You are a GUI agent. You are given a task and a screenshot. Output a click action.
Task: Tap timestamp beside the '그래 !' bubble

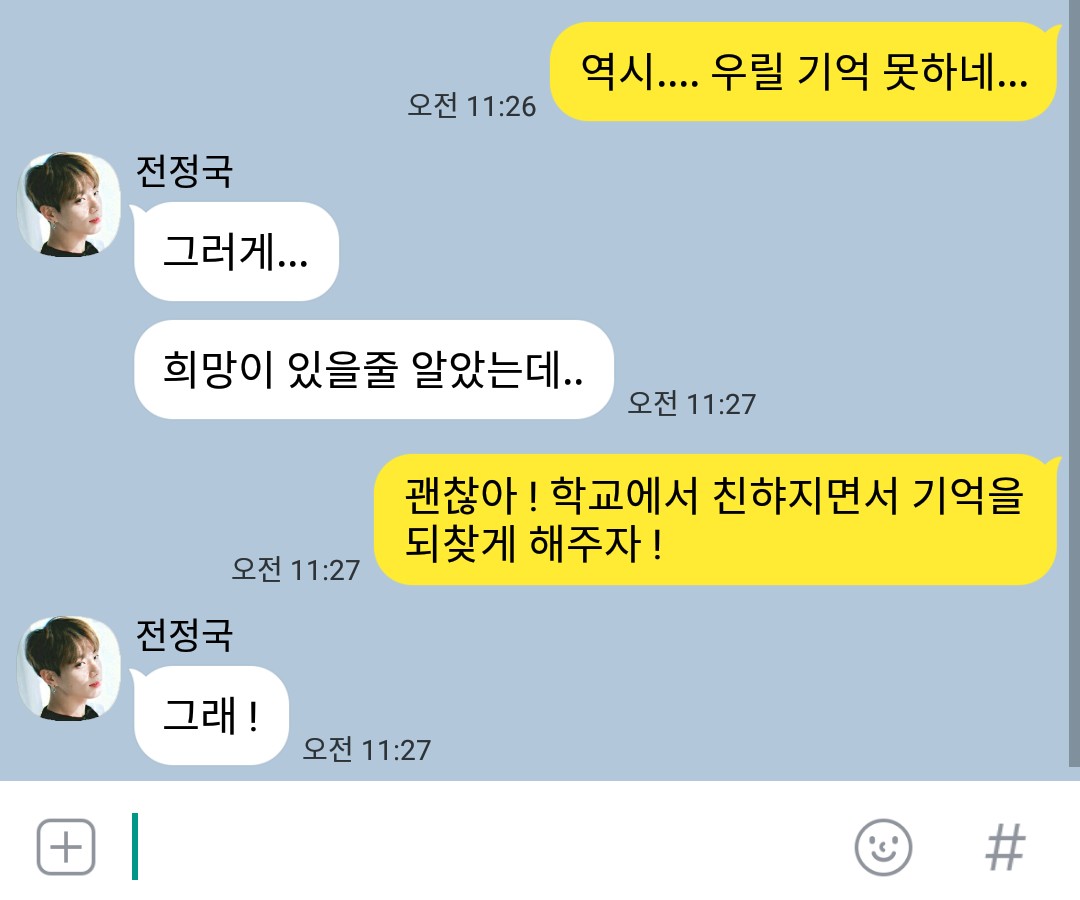tap(366, 749)
